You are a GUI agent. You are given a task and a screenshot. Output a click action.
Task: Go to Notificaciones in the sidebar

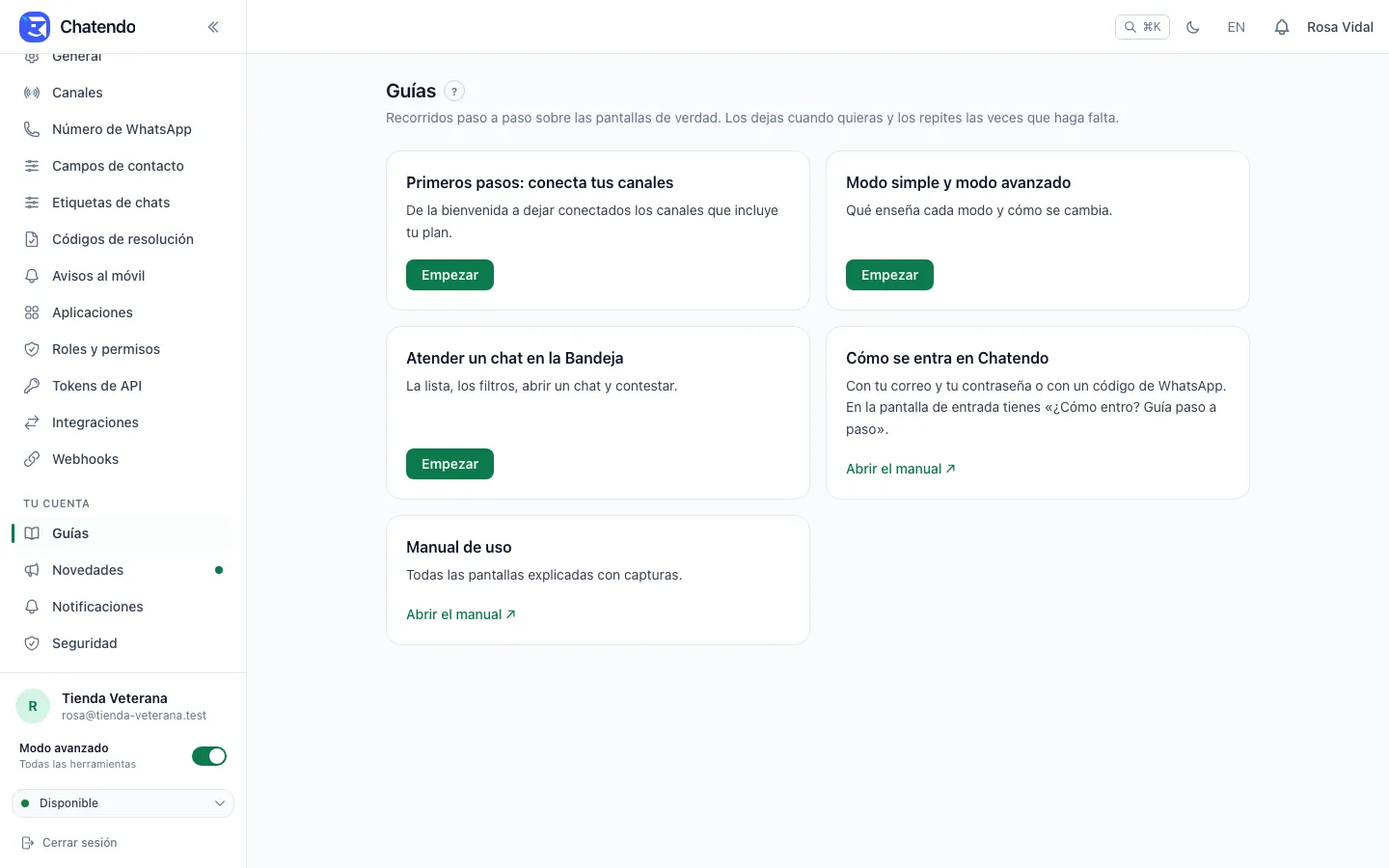tap(123, 607)
